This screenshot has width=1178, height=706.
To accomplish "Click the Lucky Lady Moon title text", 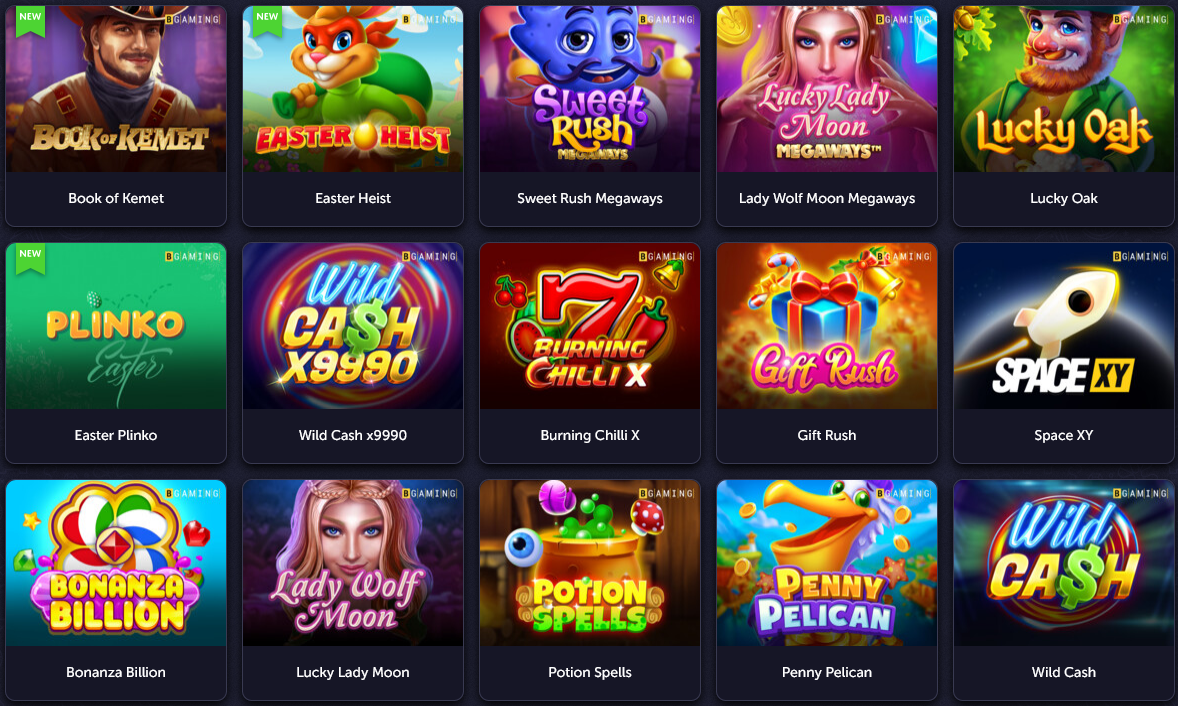I will coord(353,672).
